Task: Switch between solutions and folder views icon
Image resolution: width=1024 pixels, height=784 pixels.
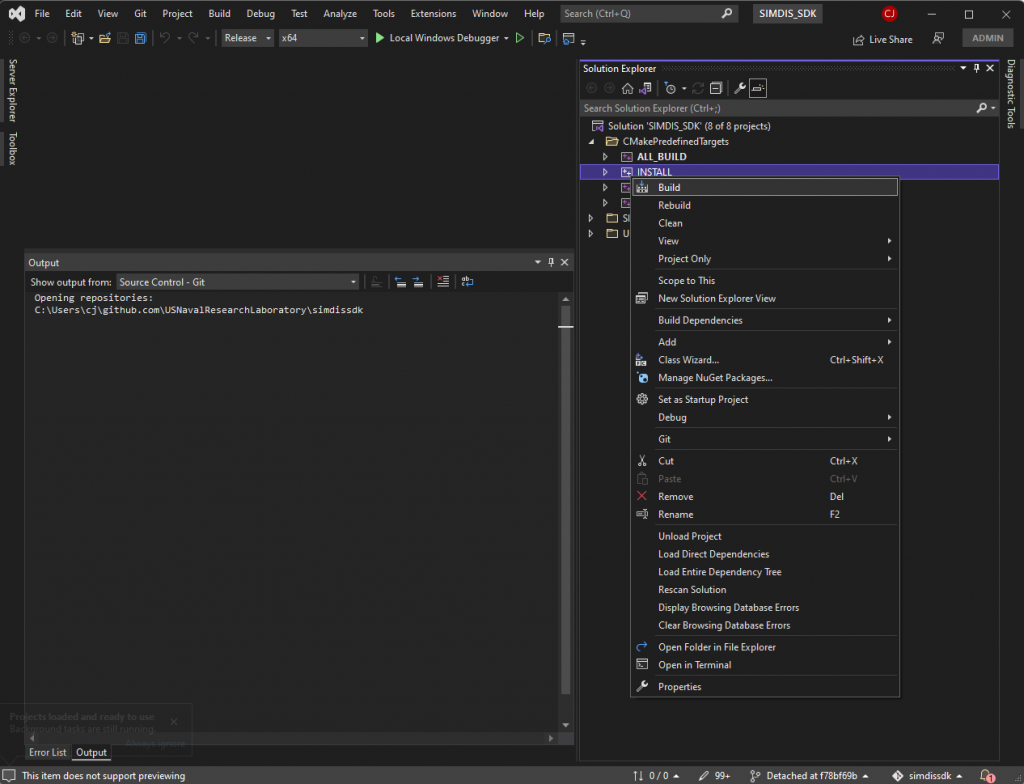Action: coord(645,88)
